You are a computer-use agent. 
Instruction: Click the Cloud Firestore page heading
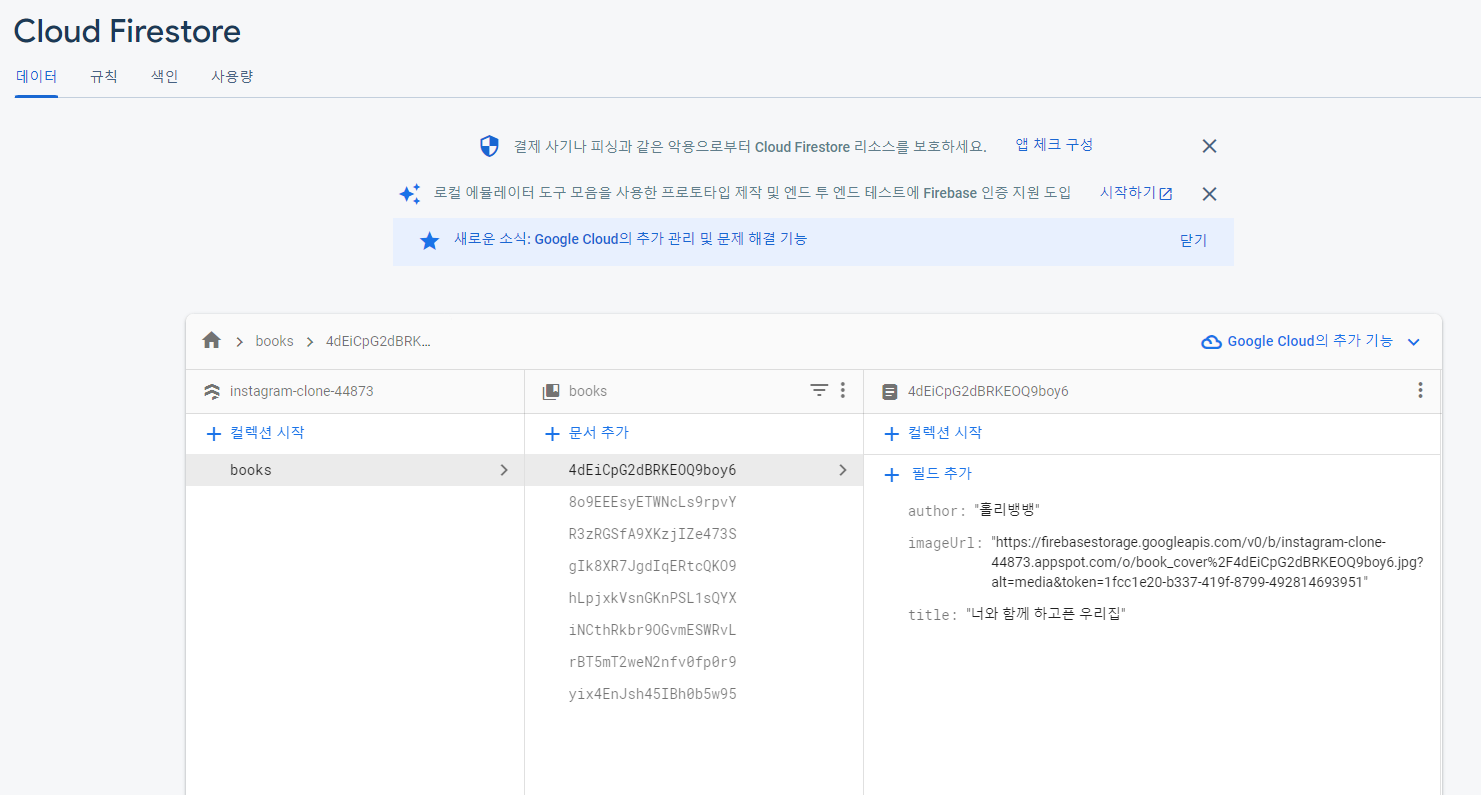[x=127, y=31]
